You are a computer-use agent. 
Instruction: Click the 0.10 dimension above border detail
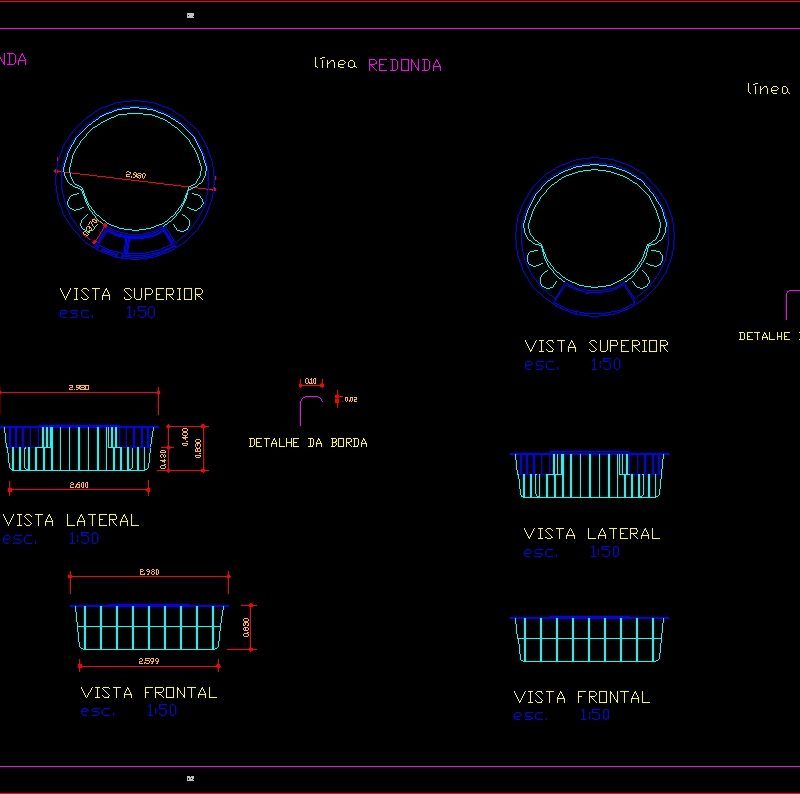(x=310, y=381)
